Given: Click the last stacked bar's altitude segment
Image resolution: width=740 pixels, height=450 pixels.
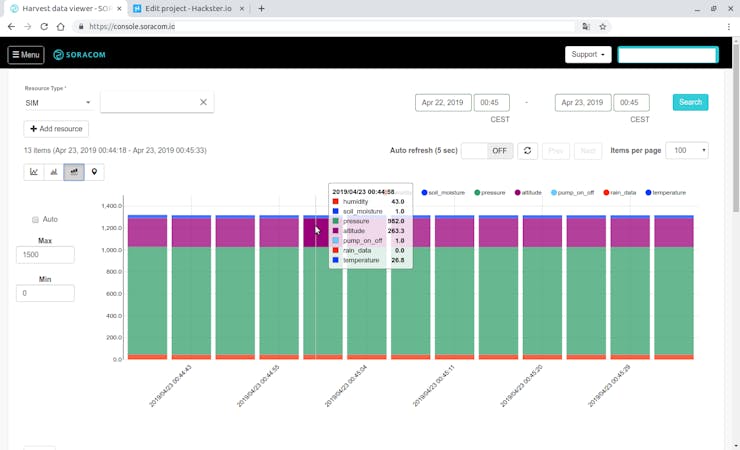Looking at the screenshot, I should click(674, 233).
